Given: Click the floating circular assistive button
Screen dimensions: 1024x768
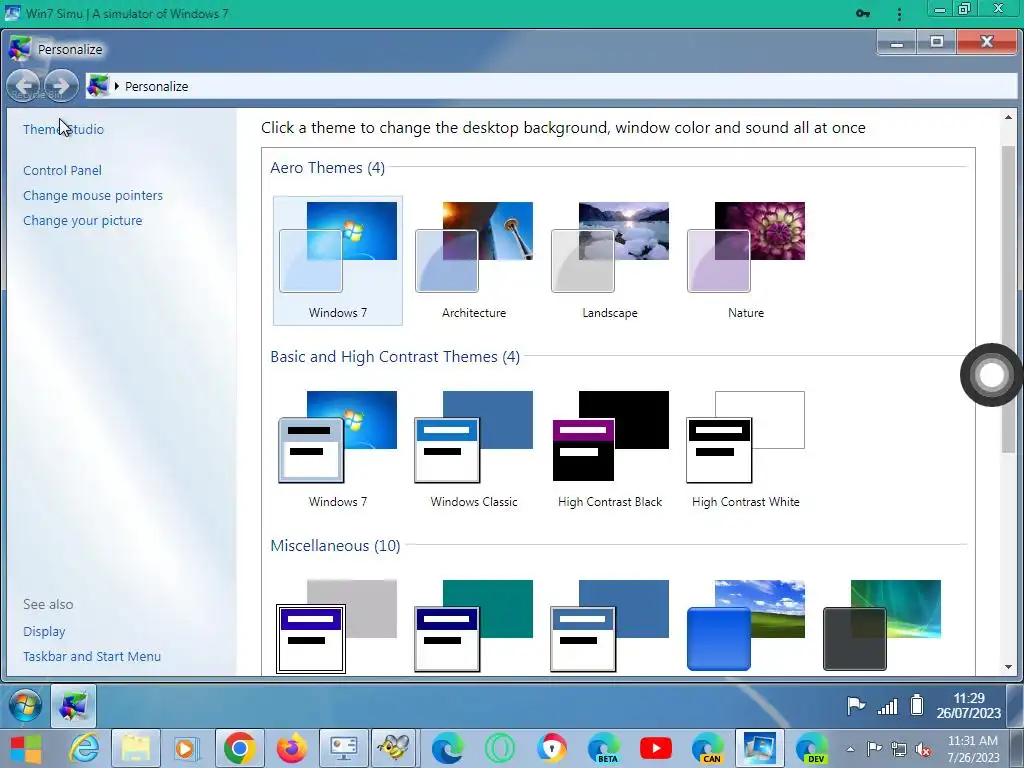Looking at the screenshot, I should (x=991, y=375).
